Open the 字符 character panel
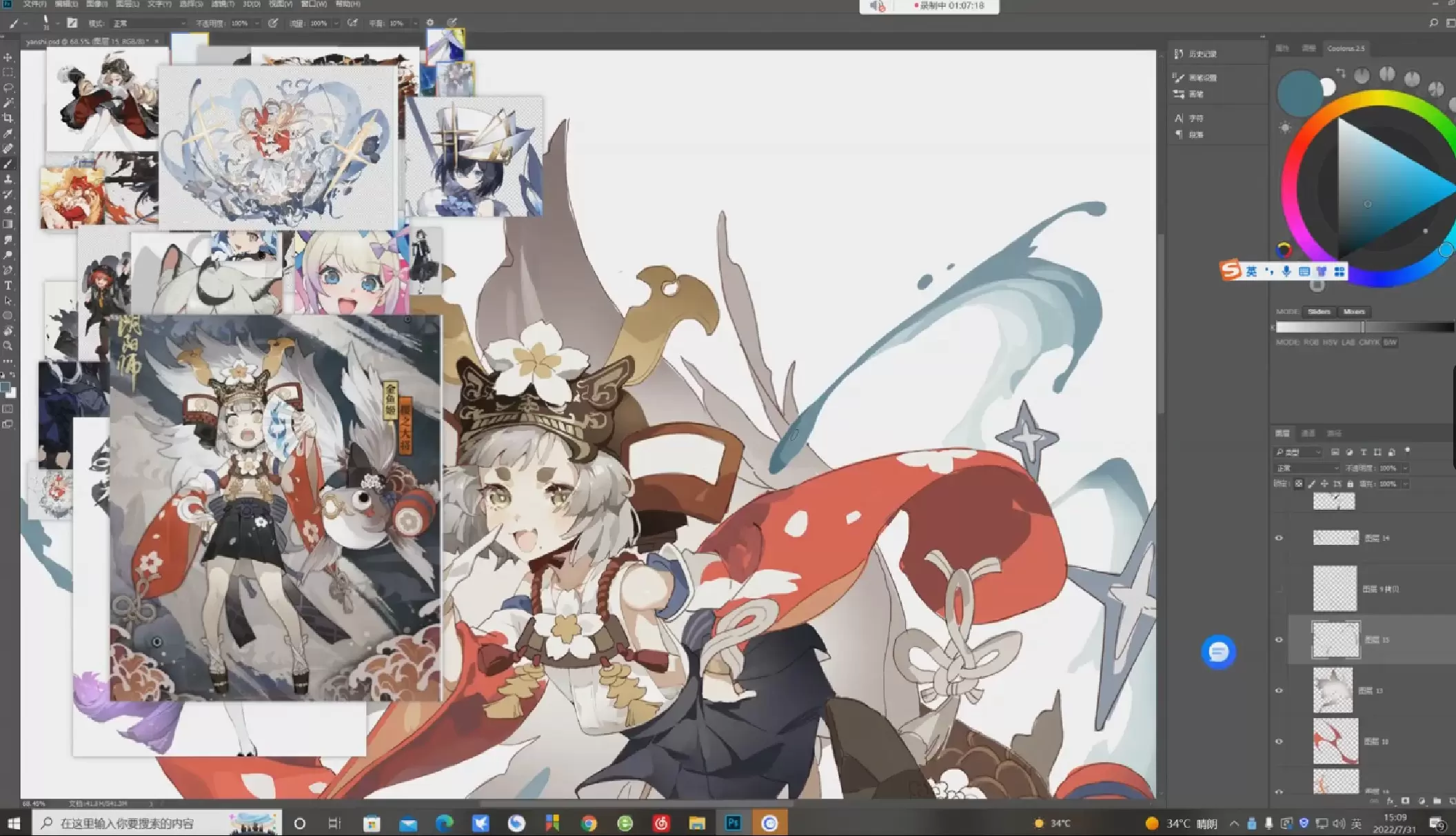This screenshot has height=836, width=1456. (x=1188, y=119)
